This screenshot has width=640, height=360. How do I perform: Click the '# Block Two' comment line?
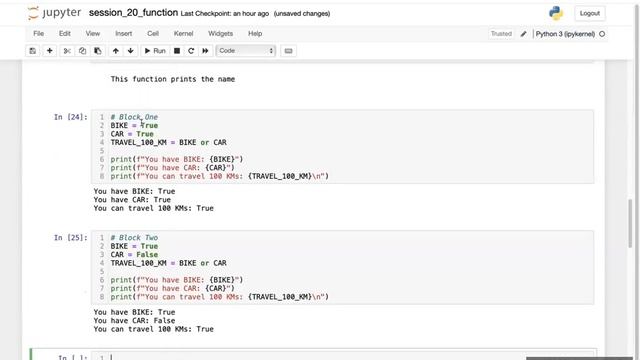(134, 238)
